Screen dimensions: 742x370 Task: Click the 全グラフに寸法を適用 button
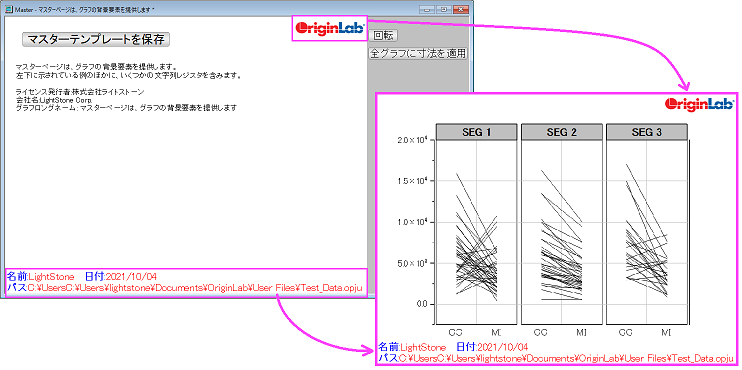(x=418, y=53)
